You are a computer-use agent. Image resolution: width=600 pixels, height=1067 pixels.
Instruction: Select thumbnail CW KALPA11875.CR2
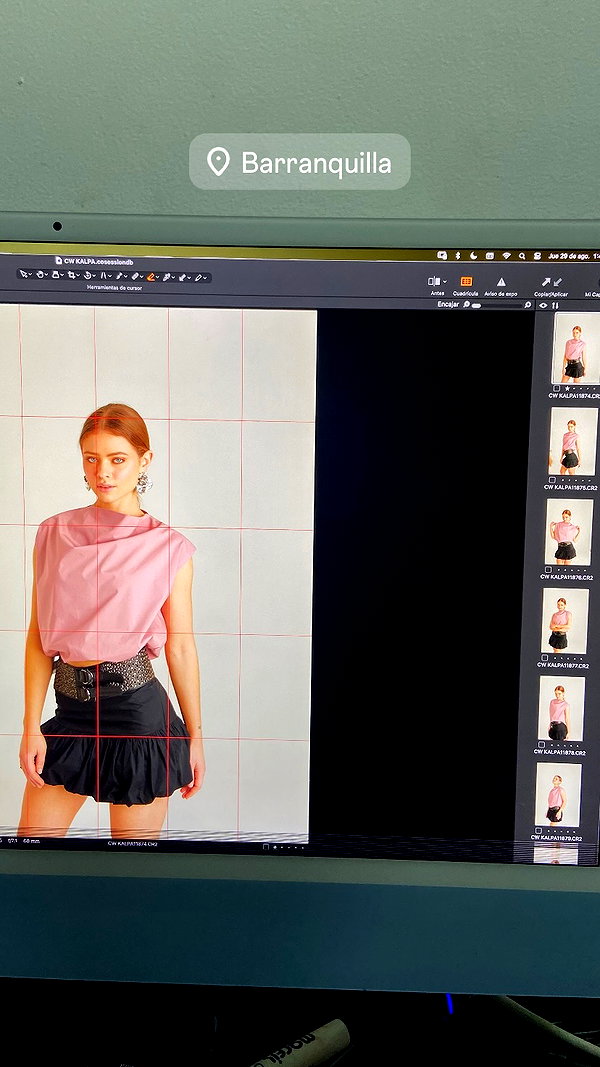(x=573, y=441)
